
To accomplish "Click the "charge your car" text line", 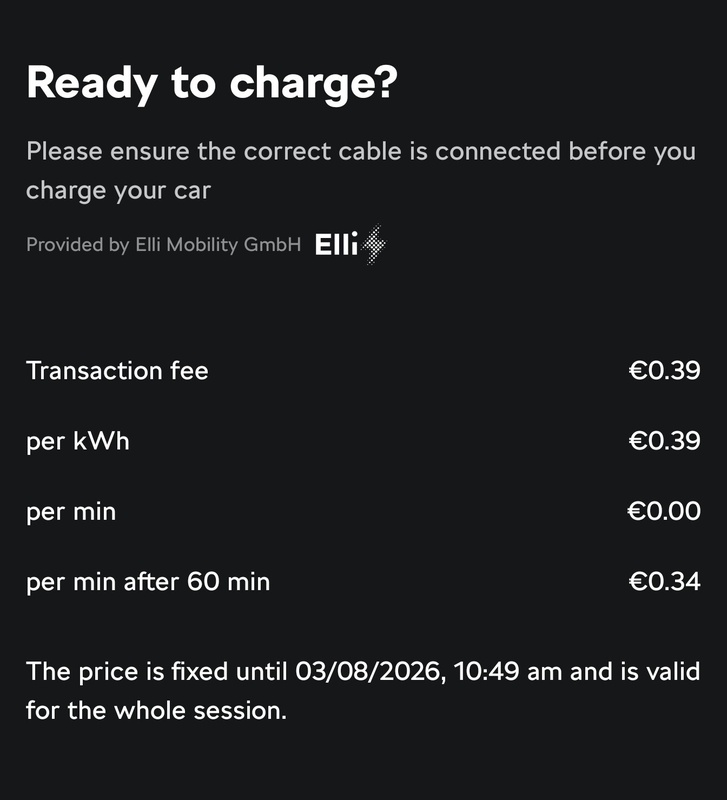I will click(x=118, y=191).
